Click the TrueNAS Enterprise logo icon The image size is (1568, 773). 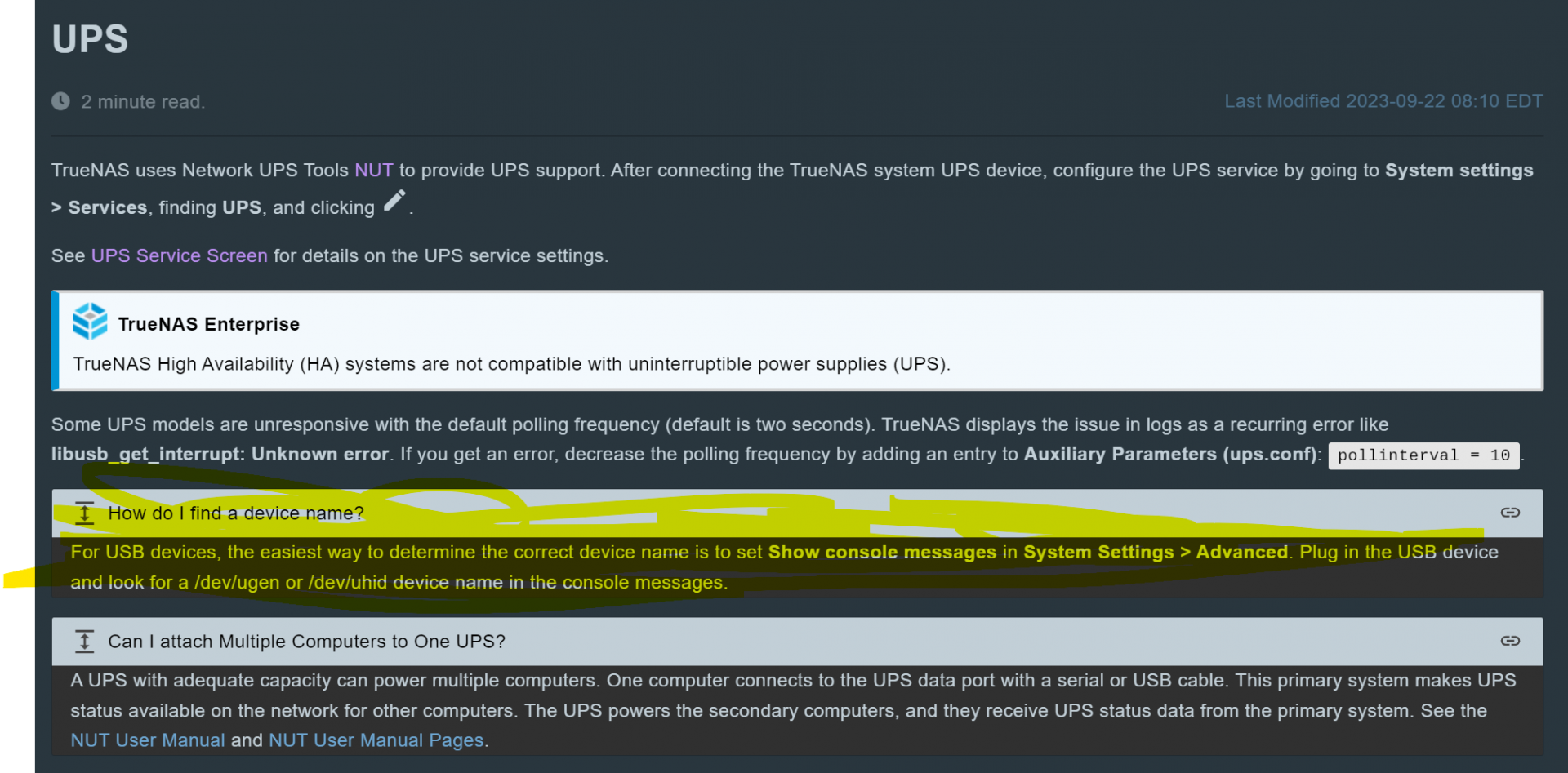click(x=90, y=322)
